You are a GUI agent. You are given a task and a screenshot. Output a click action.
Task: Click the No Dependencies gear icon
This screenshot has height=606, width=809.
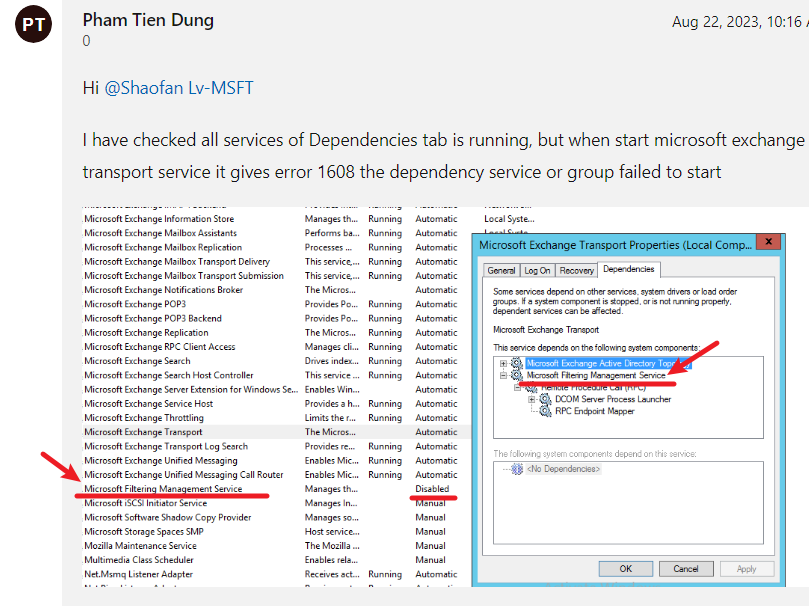(516, 469)
